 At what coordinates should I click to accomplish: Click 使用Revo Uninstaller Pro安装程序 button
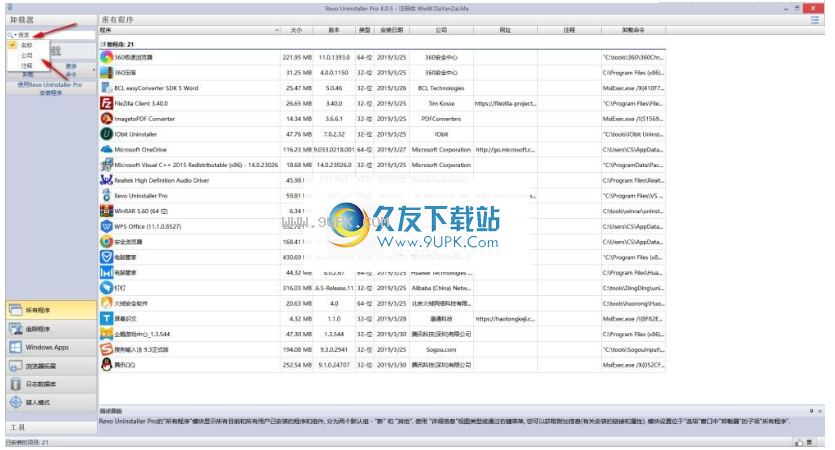(x=51, y=88)
